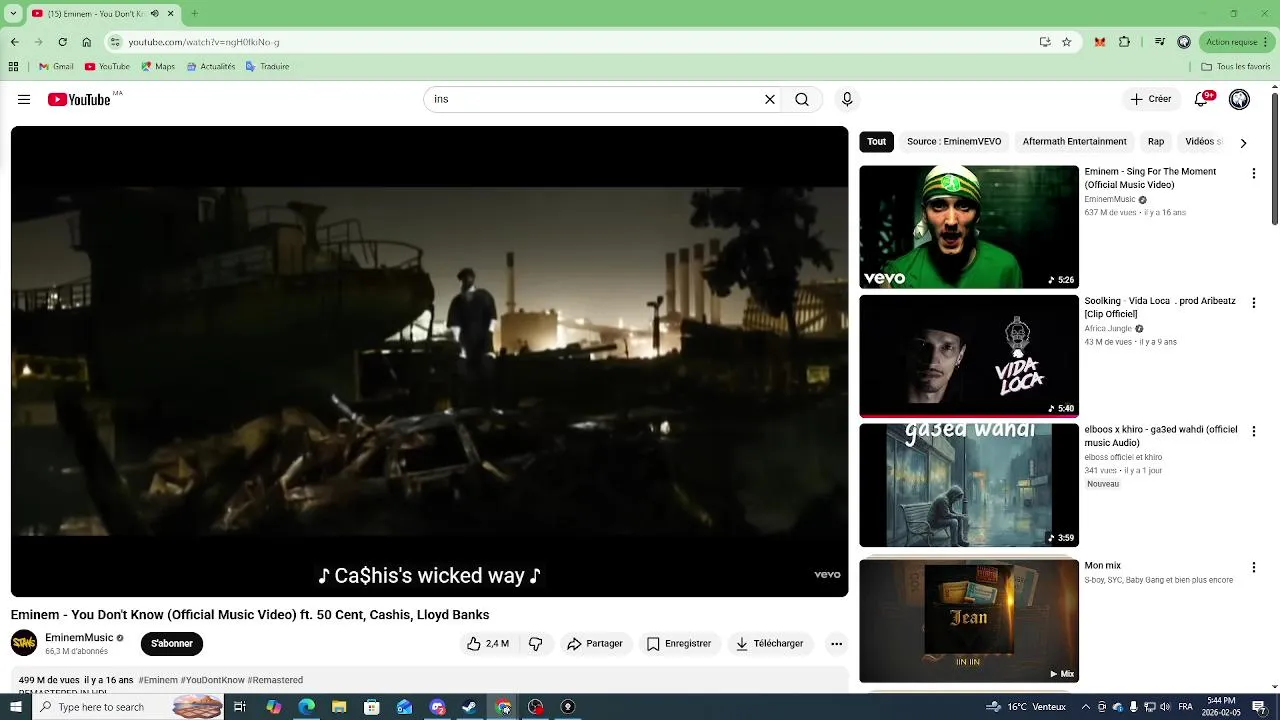Open the tab search dropdown arrow
Viewport: 1280px width, 720px height.
pos(13,14)
